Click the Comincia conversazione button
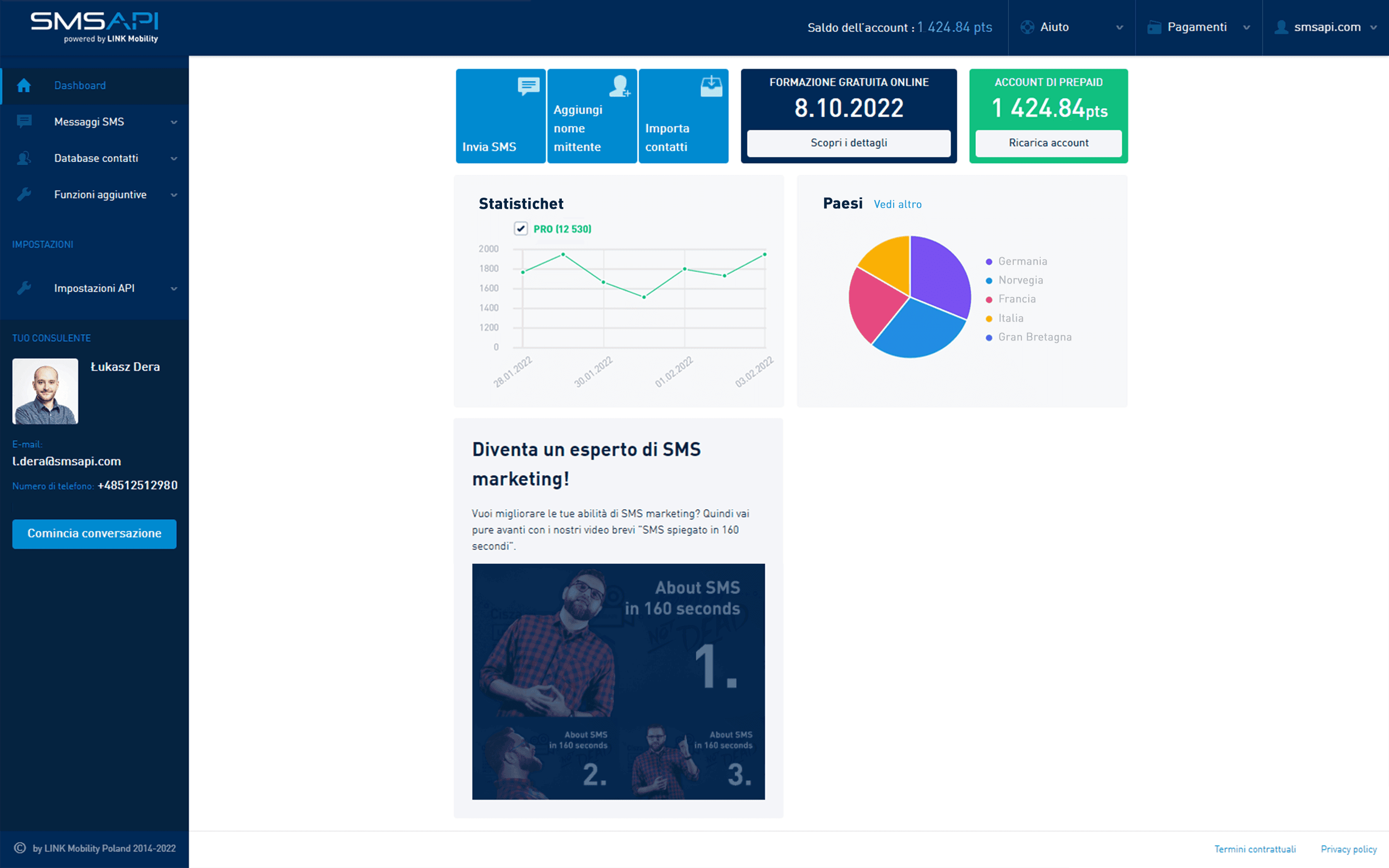 pos(94,533)
